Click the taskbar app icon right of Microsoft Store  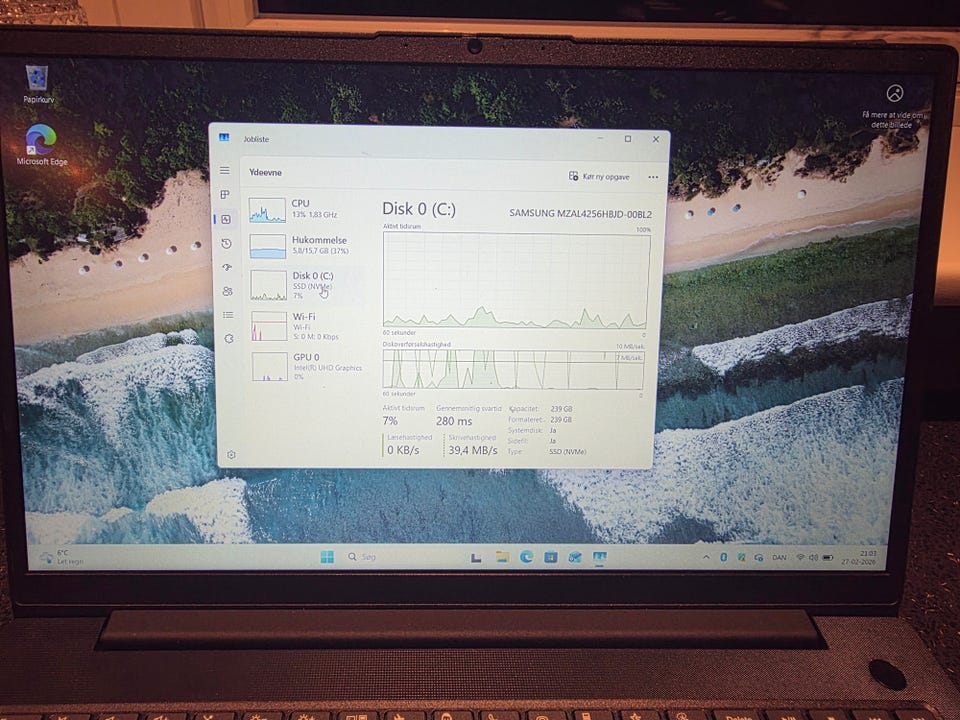(x=574, y=557)
